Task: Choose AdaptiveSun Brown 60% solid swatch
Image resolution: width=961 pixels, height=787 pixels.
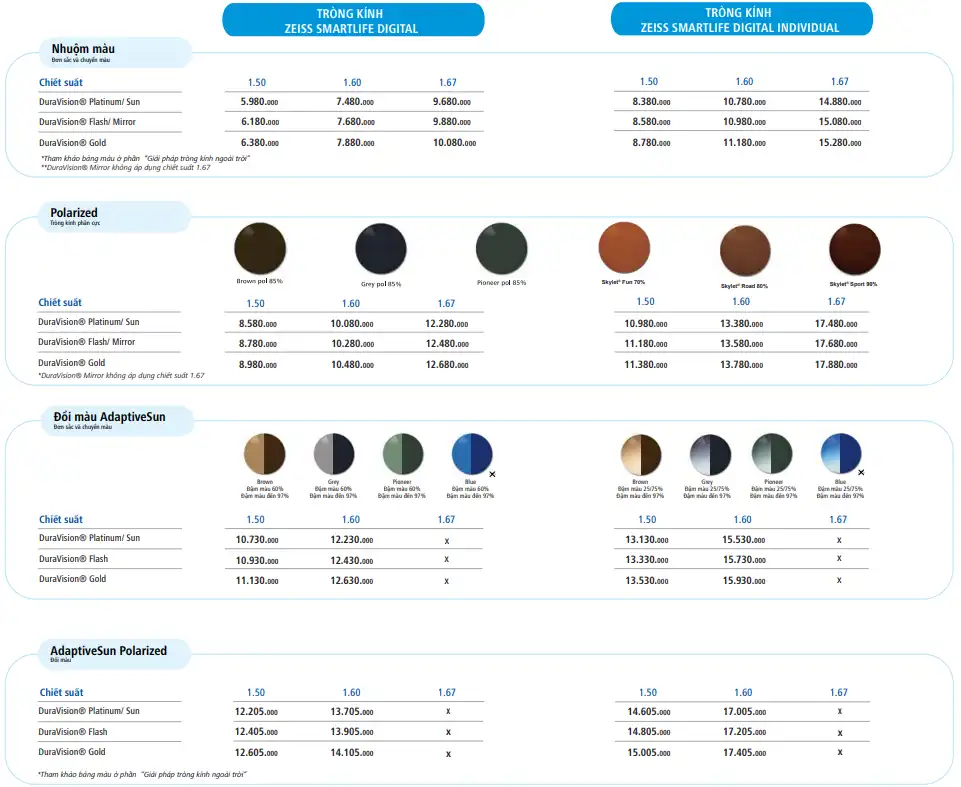Action: 264,454
